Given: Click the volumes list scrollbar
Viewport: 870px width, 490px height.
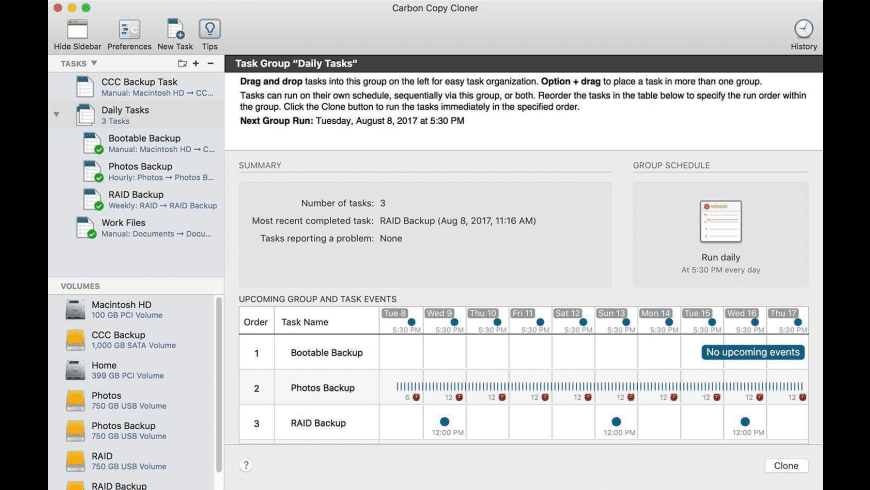Looking at the screenshot, I should point(219,384).
